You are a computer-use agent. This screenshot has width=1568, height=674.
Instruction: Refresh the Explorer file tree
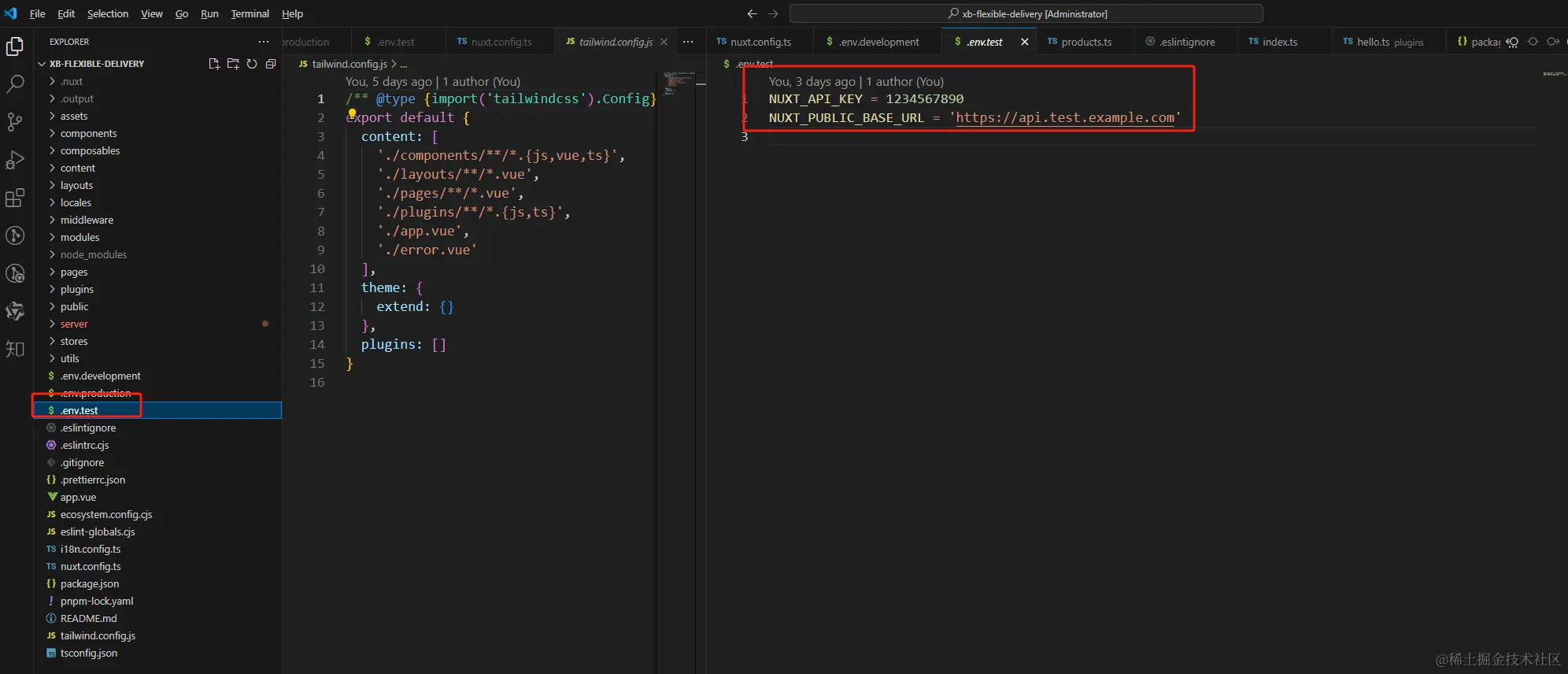(x=252, y=64)
